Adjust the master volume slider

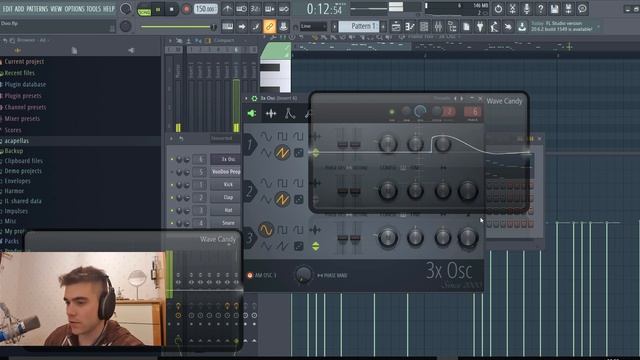(x=178, y=27)
